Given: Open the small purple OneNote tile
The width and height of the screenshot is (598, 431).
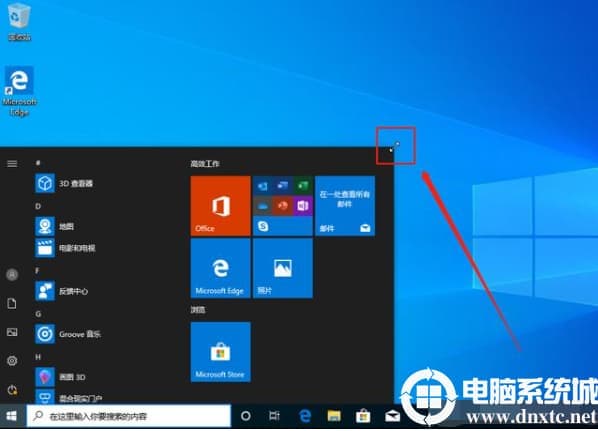Looking at the screenshot, I should coord(303,206).
